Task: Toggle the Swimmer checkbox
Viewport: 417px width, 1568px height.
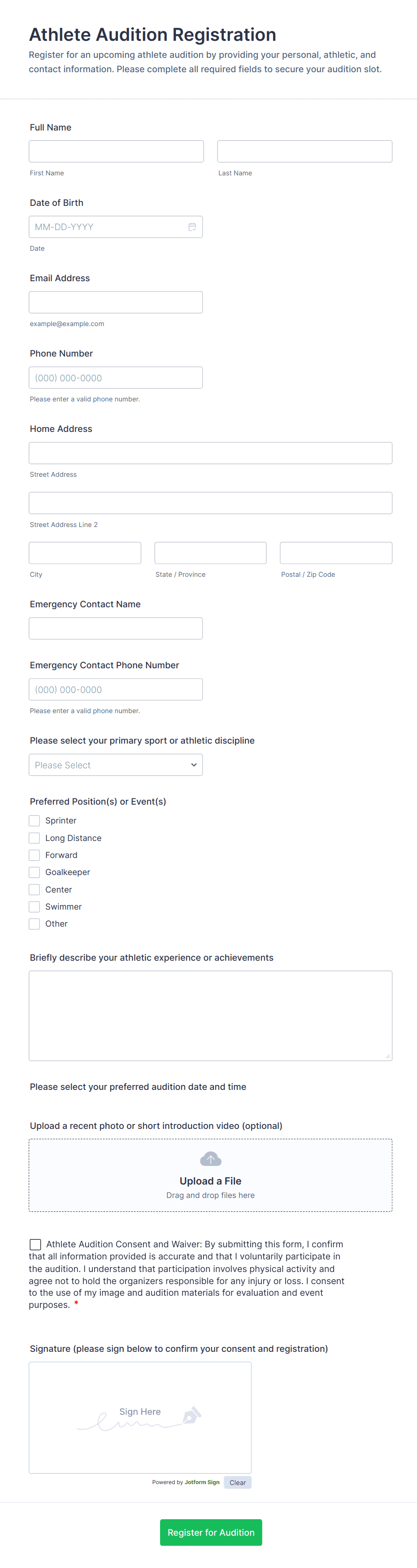Action: pos(34,906)
